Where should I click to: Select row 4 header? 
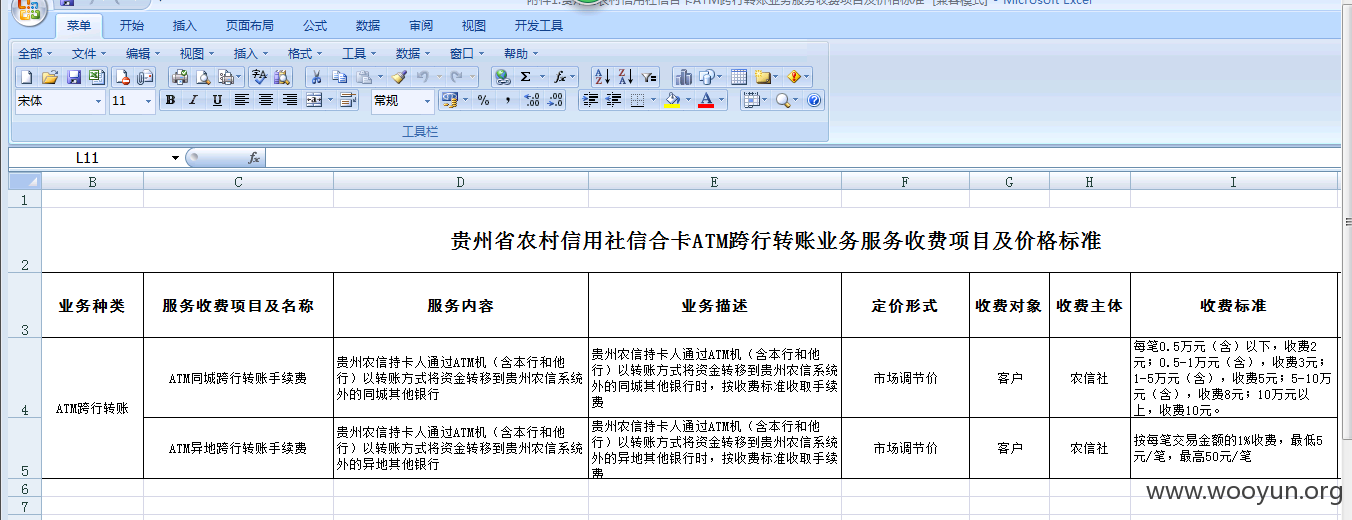(x=24, y=378)
